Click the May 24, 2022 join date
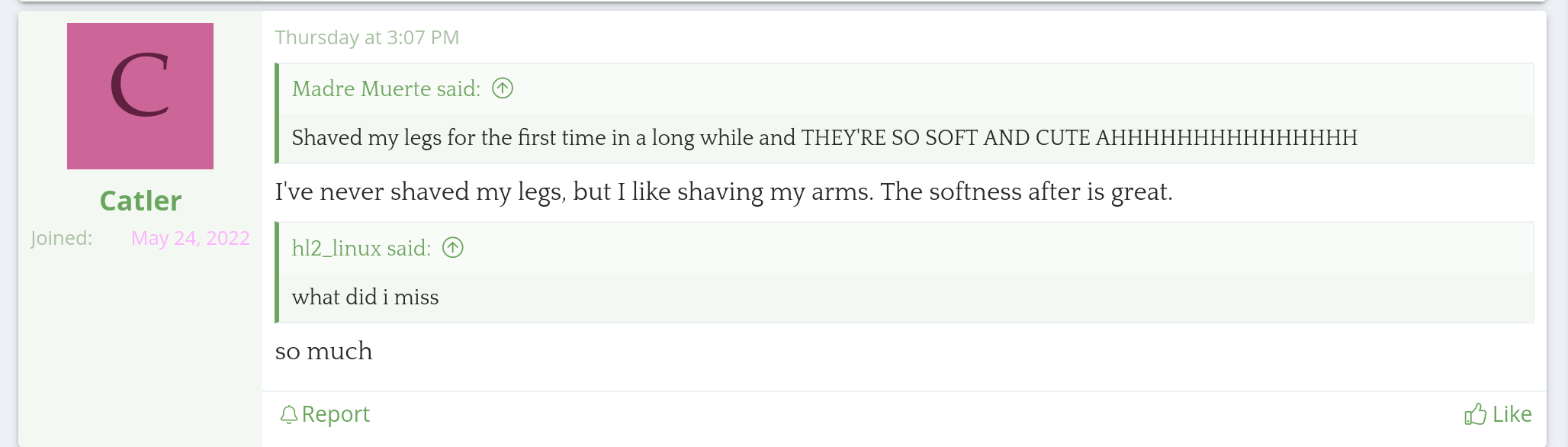The width and height of the screenshot is (1568, 447). point(191,238)
